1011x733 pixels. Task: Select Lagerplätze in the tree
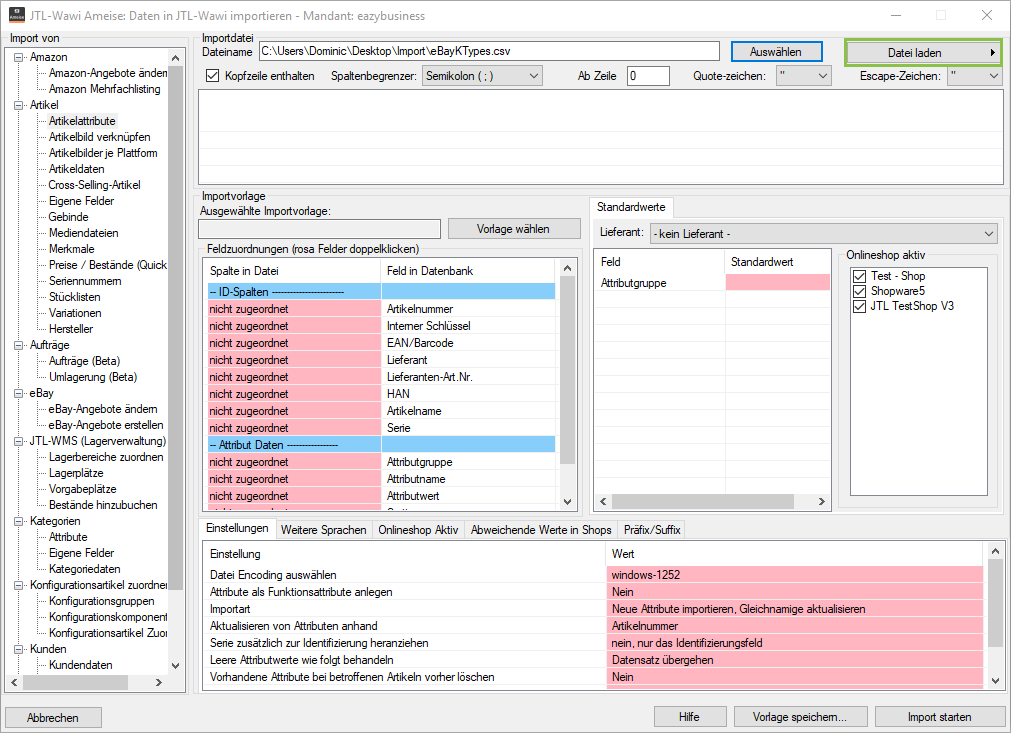click(x=75, y=473)
